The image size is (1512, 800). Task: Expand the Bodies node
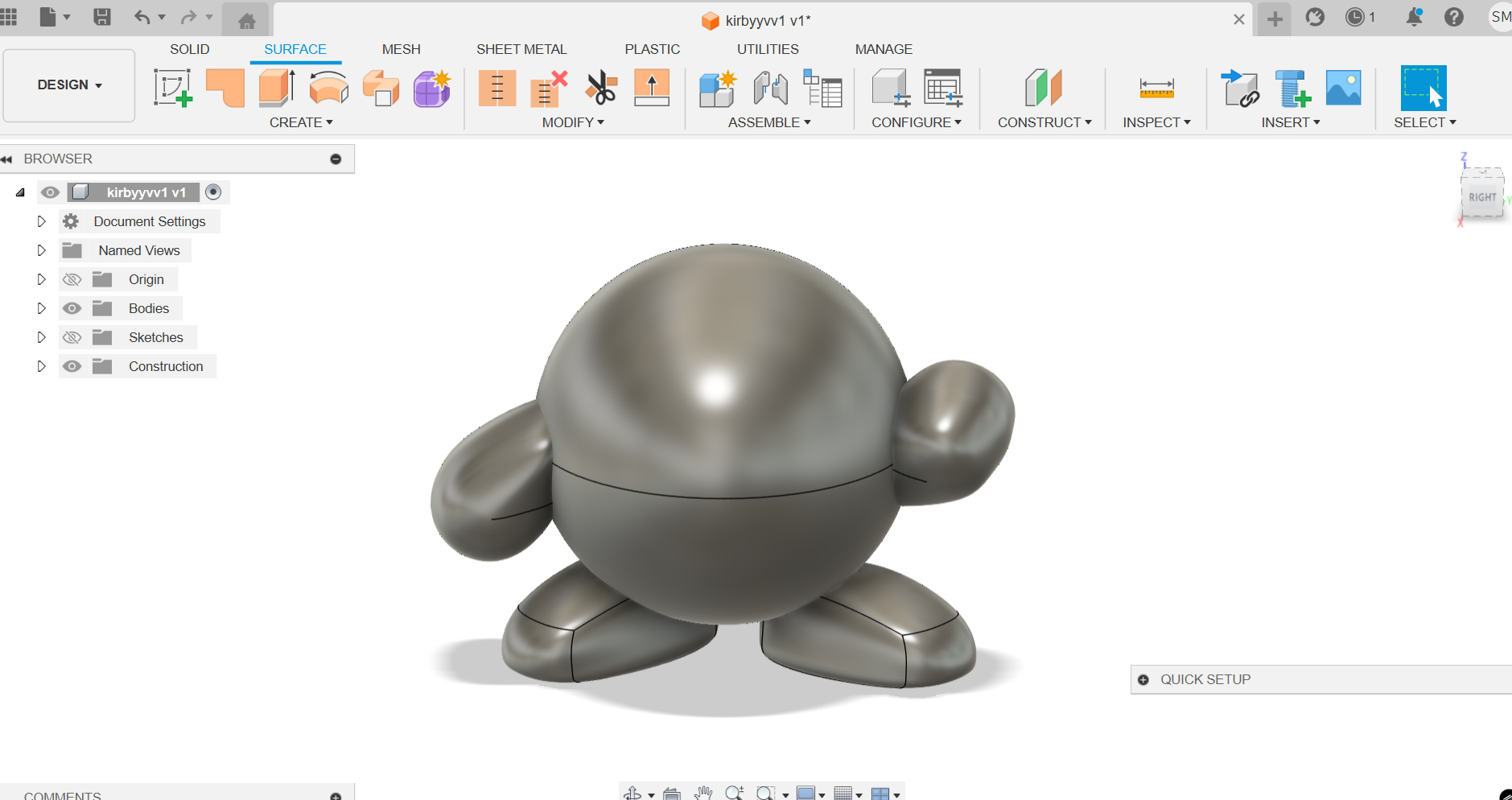41,308
